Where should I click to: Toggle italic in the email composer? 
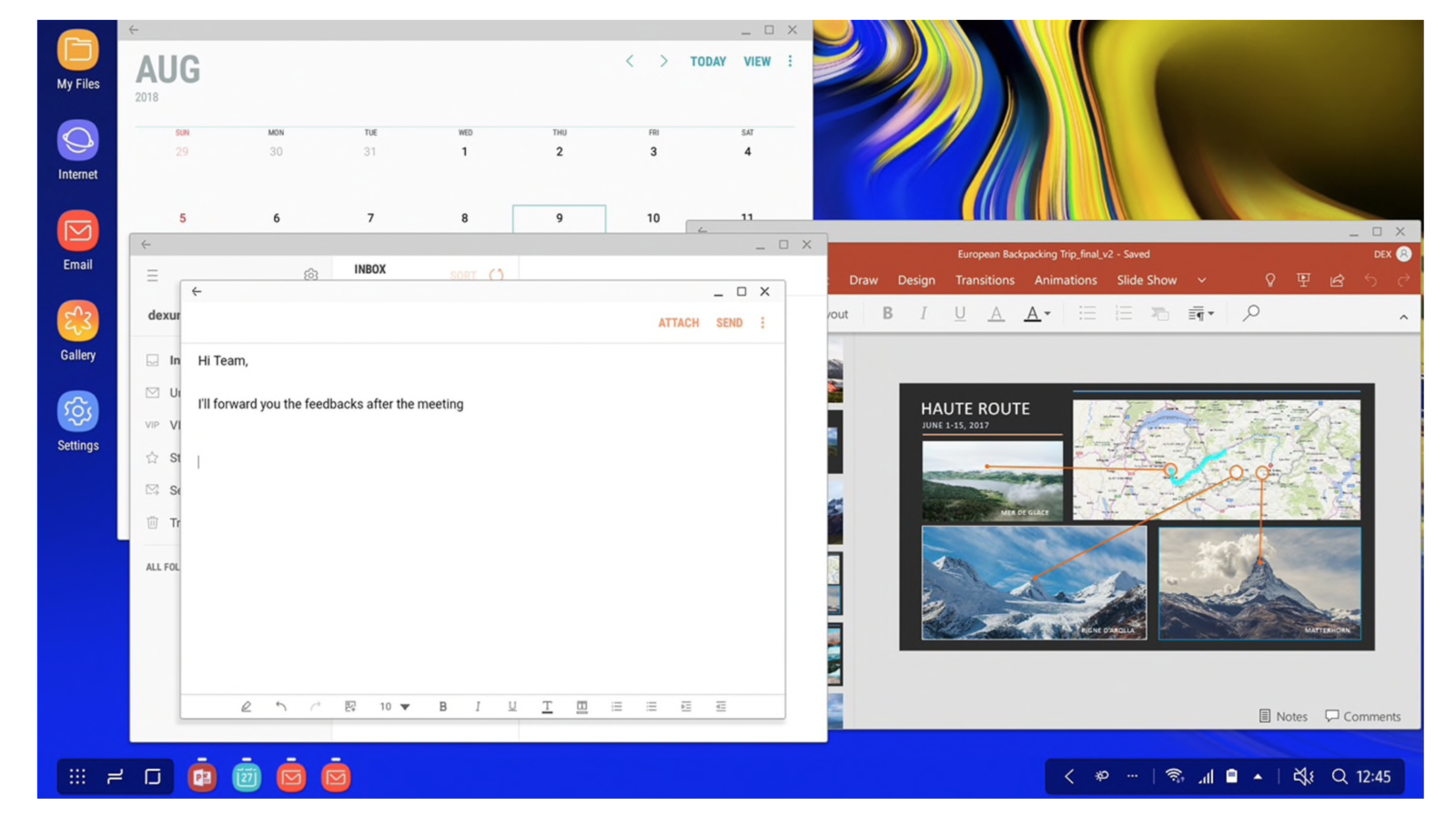pos(478,707)
